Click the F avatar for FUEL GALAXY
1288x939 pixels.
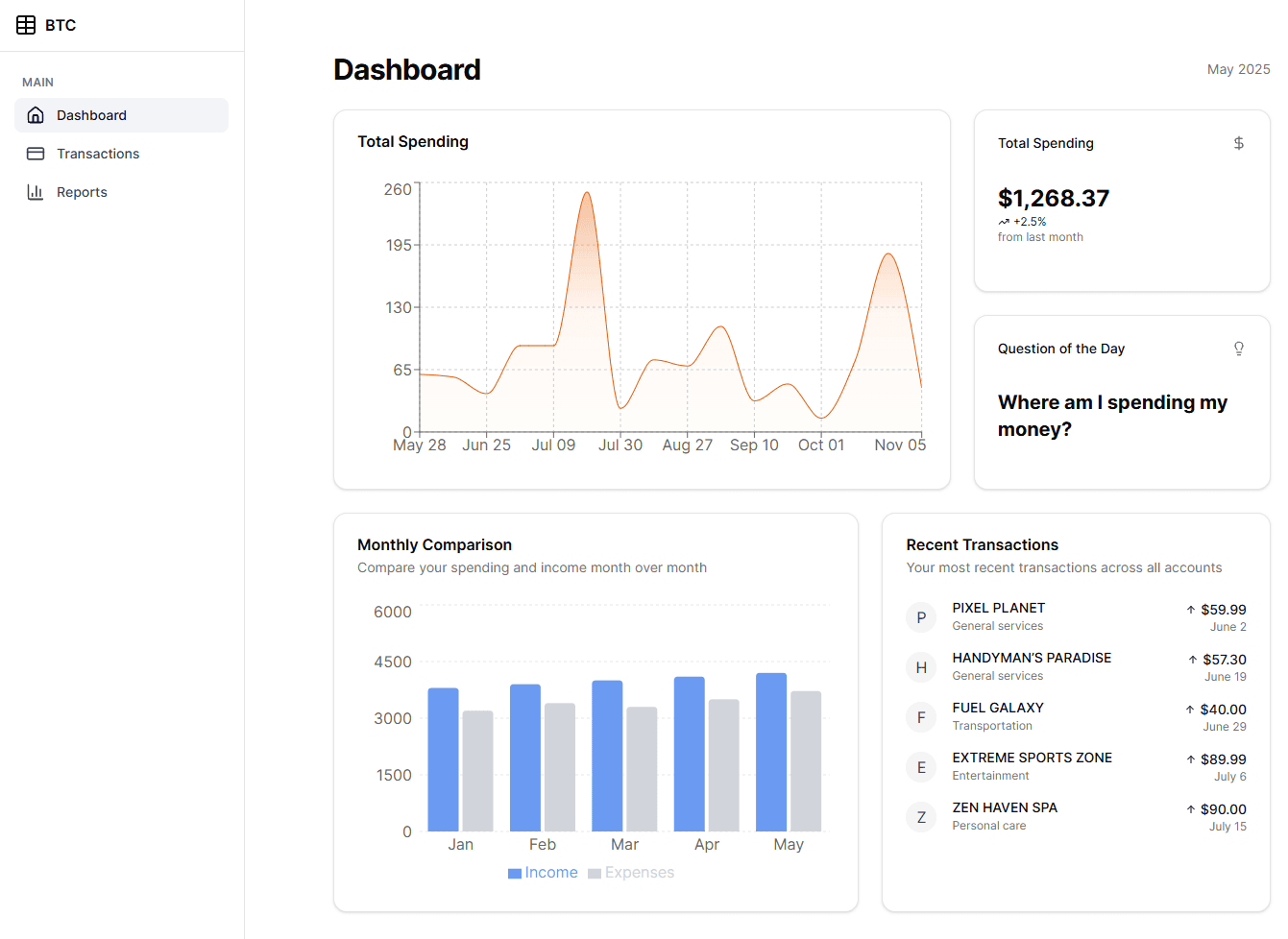coord(921,717)
